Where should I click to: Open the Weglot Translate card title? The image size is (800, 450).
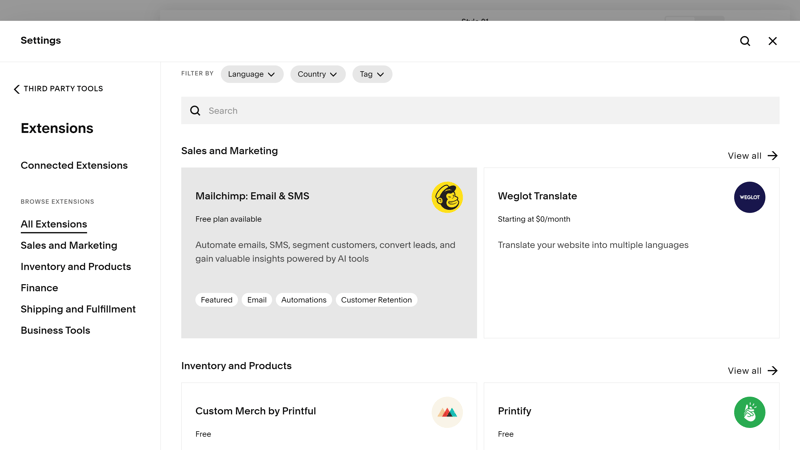pos(537,196)
